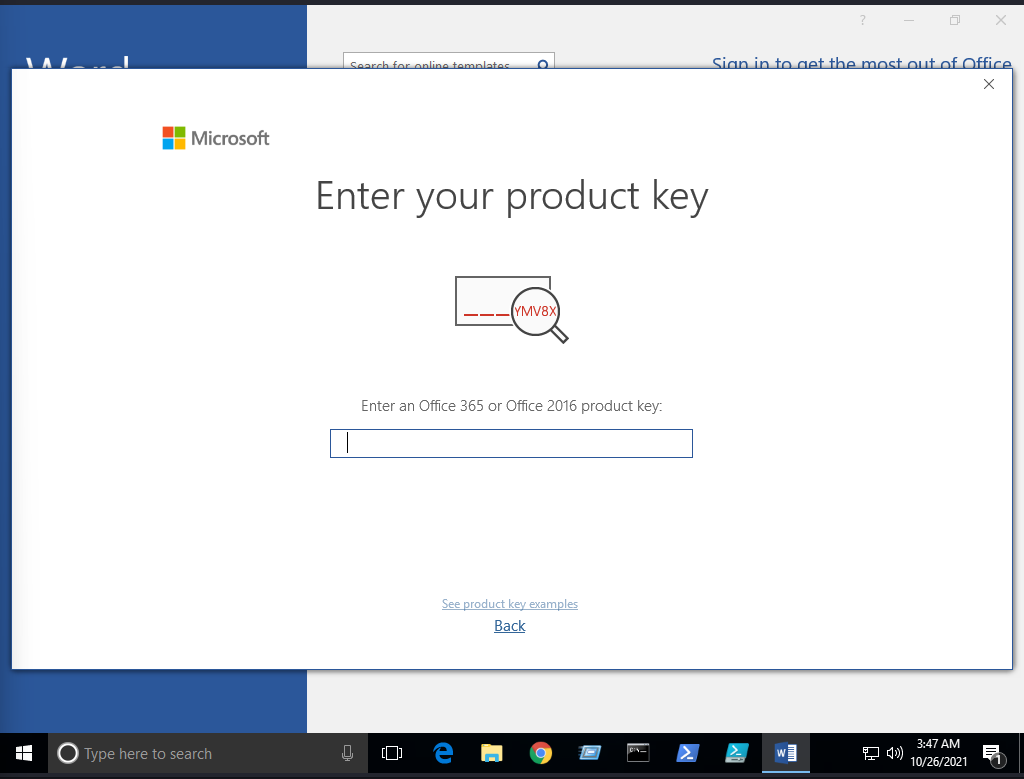The height and width of the screenshot is (779, 1024).
Task: Close the Enter your product key dialog
Action: coord(989,84)
